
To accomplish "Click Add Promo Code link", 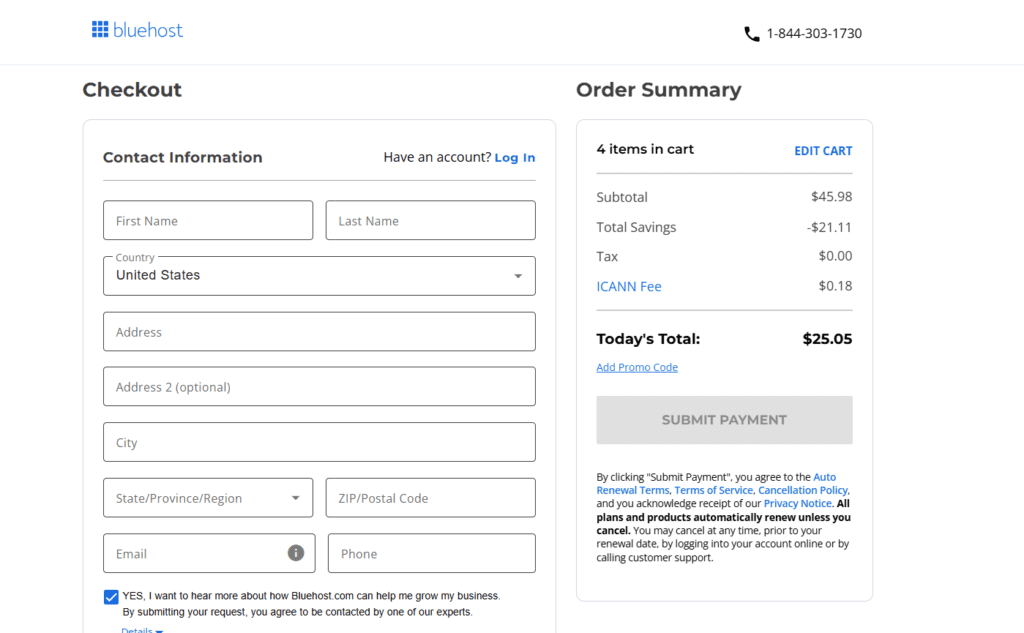I will pos(637,367).
